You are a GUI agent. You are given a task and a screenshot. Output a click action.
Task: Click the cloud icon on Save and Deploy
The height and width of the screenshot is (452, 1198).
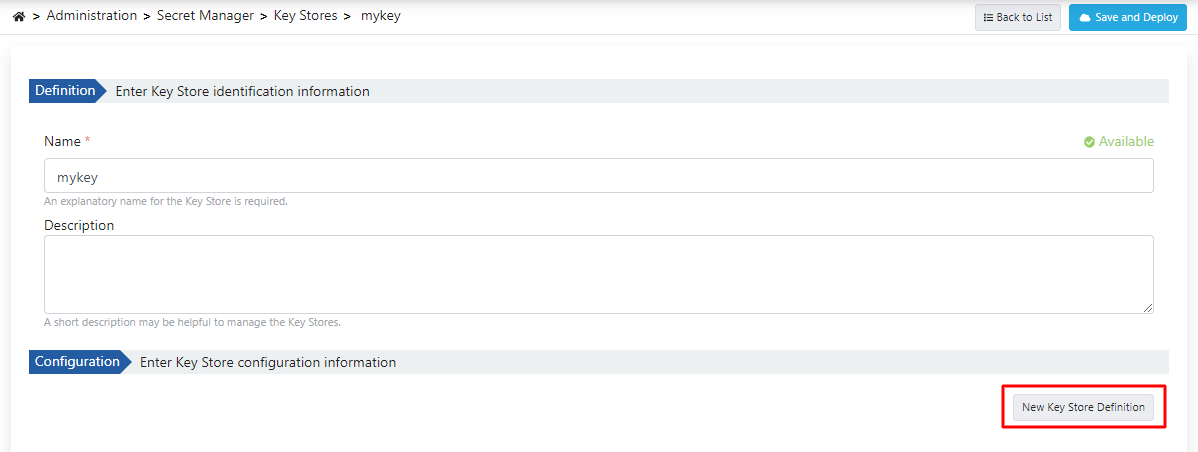(x=1084, y=18)
